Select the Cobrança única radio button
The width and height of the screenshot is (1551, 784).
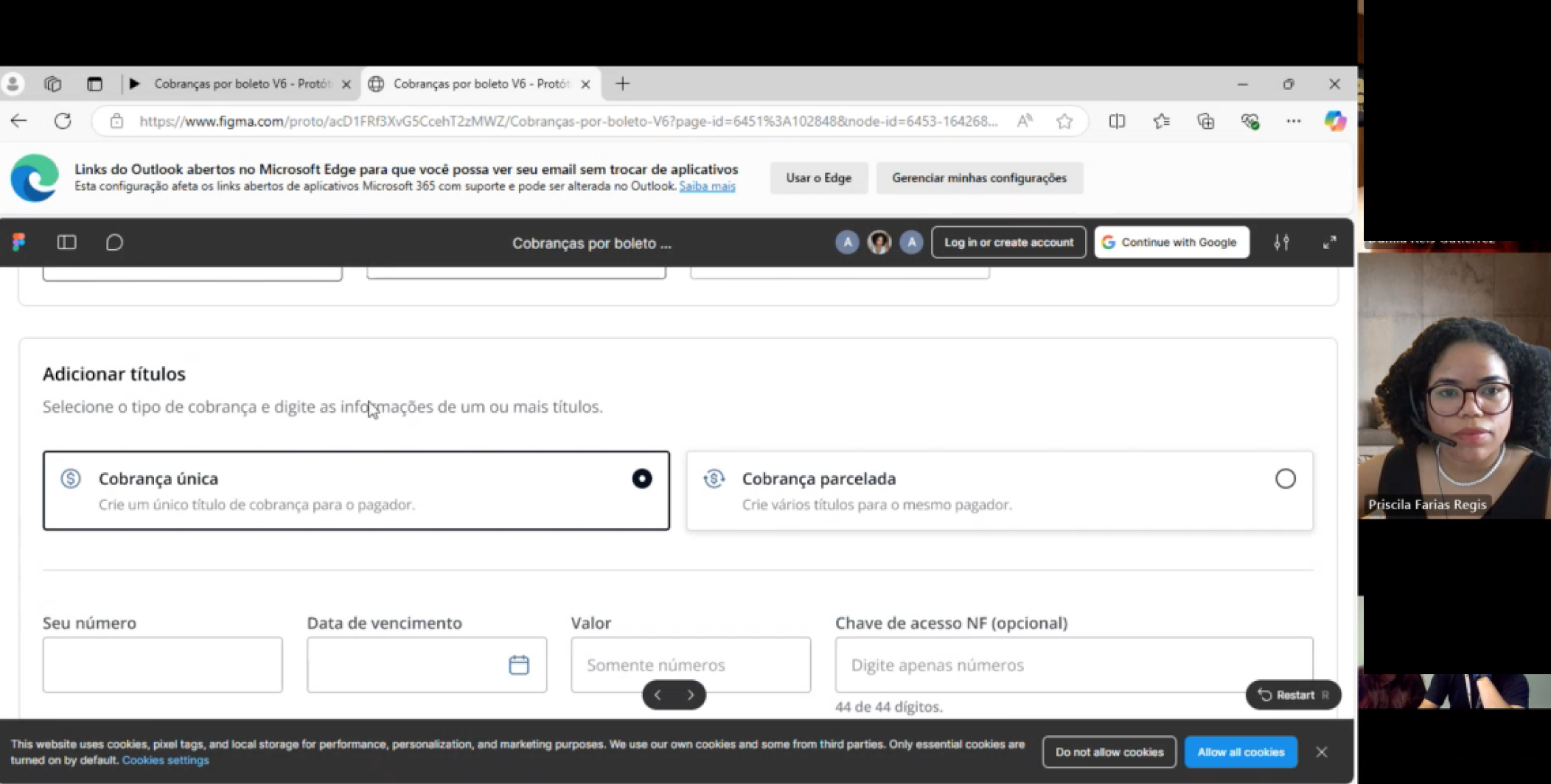pyautogui.click(x=642, y=479)
